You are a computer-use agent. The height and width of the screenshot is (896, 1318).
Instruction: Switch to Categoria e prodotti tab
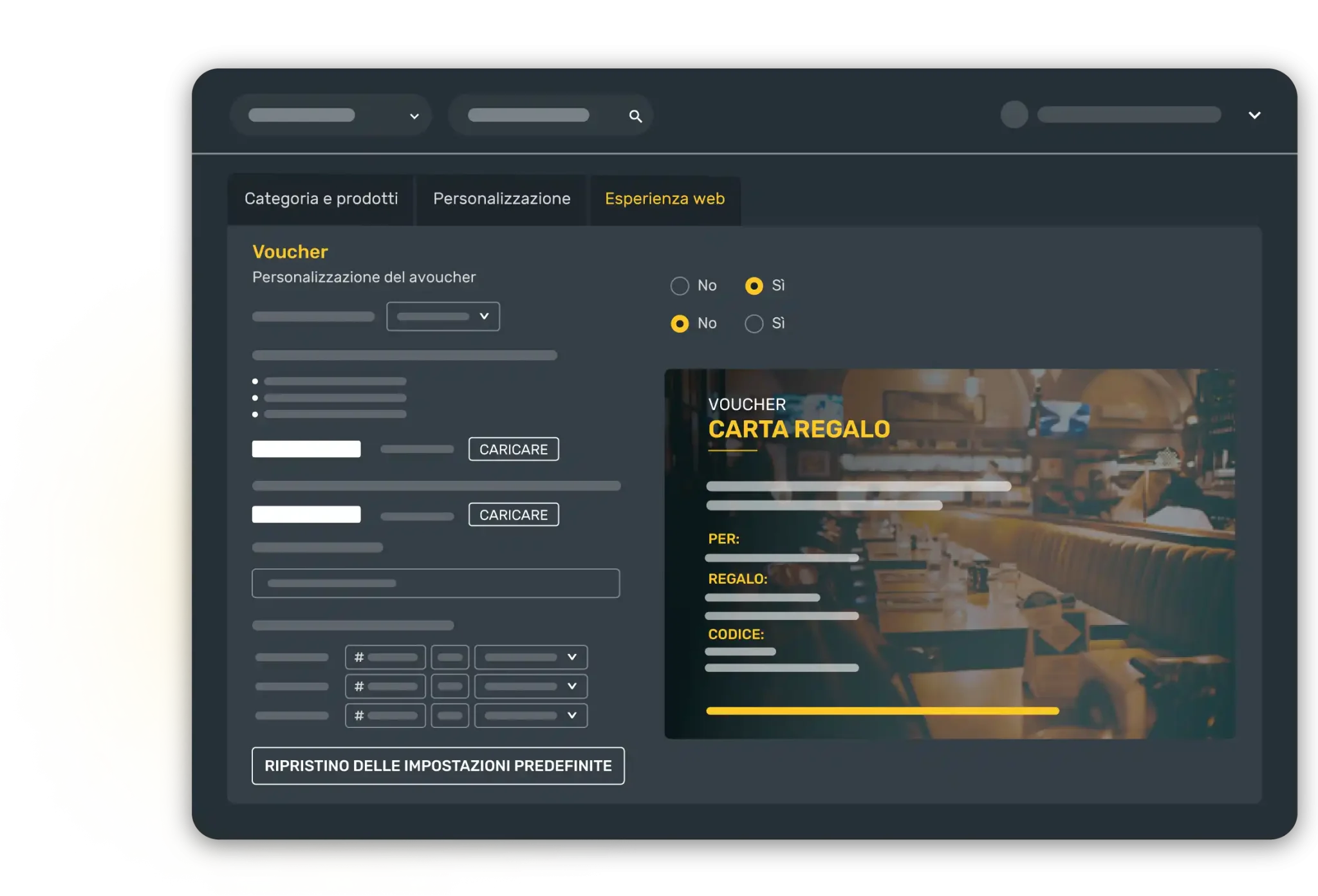coord(321,199)
